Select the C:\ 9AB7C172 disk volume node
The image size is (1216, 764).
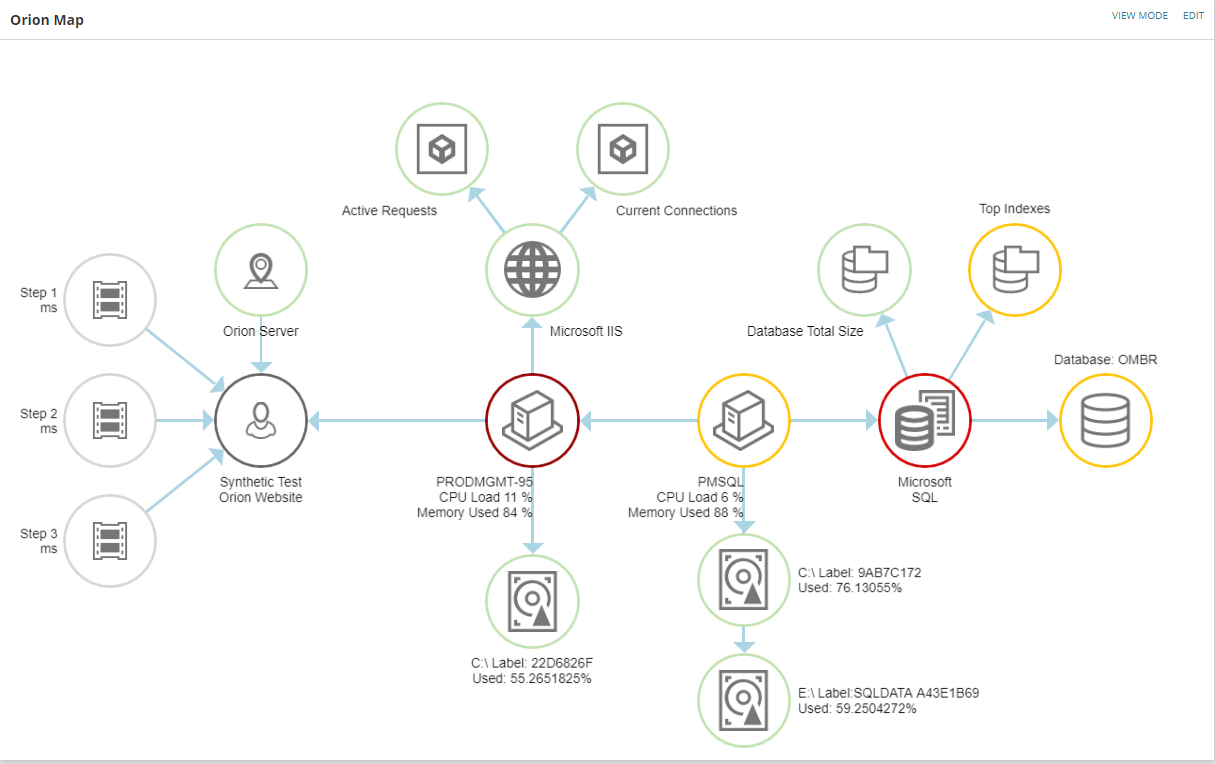744,581
